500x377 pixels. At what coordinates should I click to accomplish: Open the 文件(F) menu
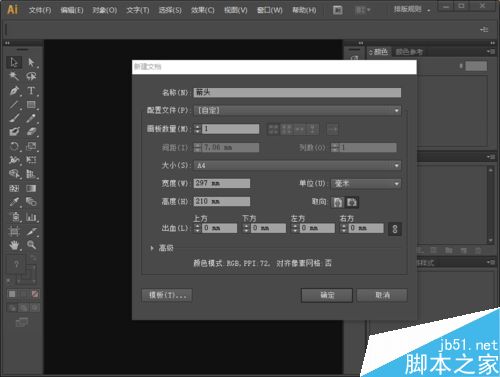pos(40,10)
